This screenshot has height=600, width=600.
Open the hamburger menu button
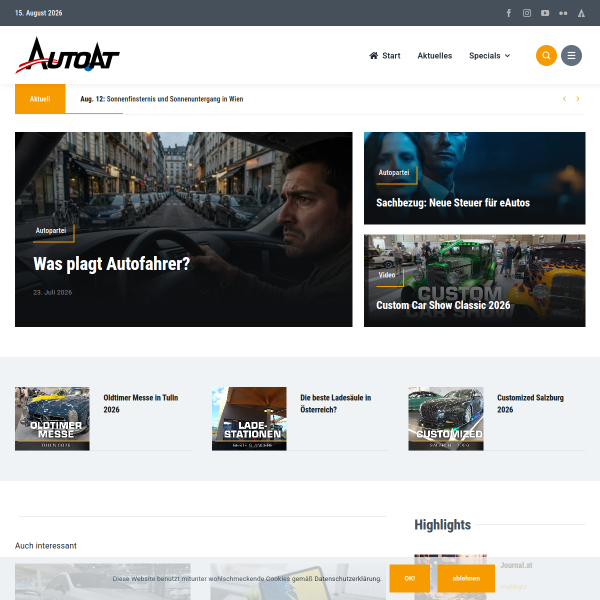point(571,55)
